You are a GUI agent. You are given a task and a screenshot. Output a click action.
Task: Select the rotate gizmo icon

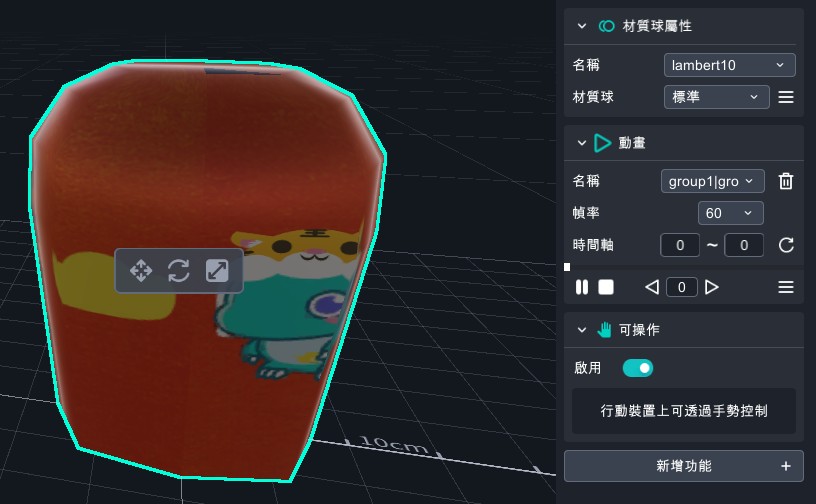coord(179,270)
